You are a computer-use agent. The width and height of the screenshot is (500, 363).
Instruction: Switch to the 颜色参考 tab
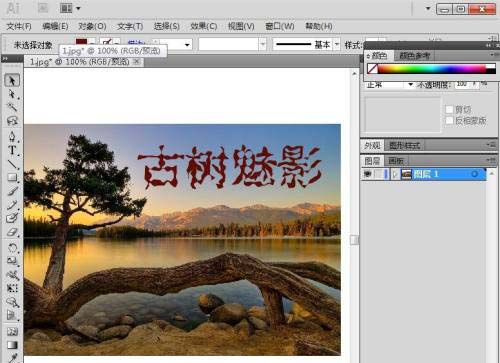(x=414, y=55)
